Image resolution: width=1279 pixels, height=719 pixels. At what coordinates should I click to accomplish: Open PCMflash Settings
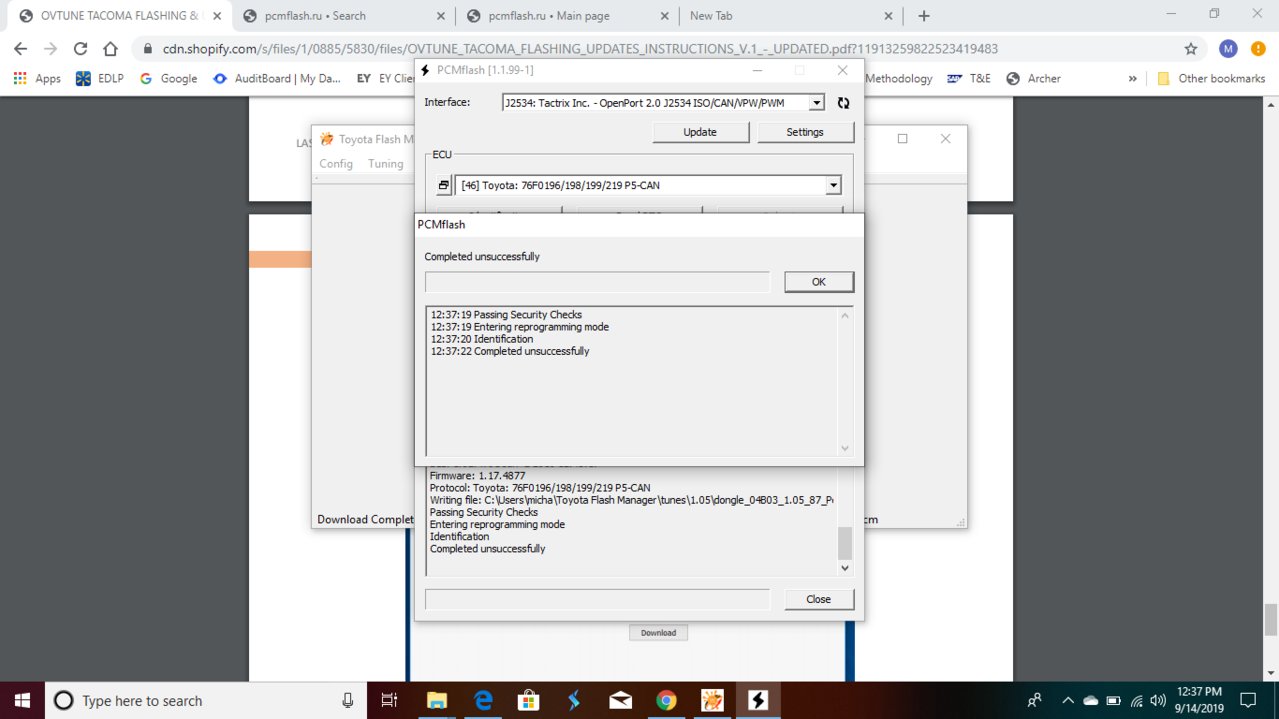pos(805,132)
